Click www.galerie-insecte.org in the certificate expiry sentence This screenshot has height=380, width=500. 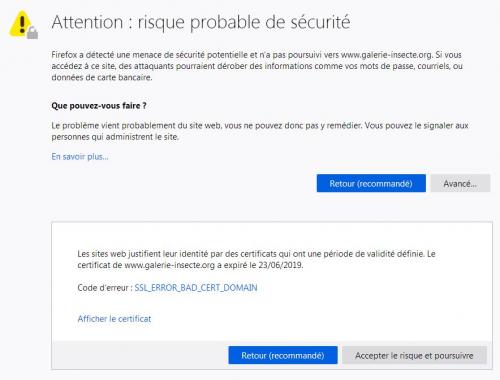(169, 265)
